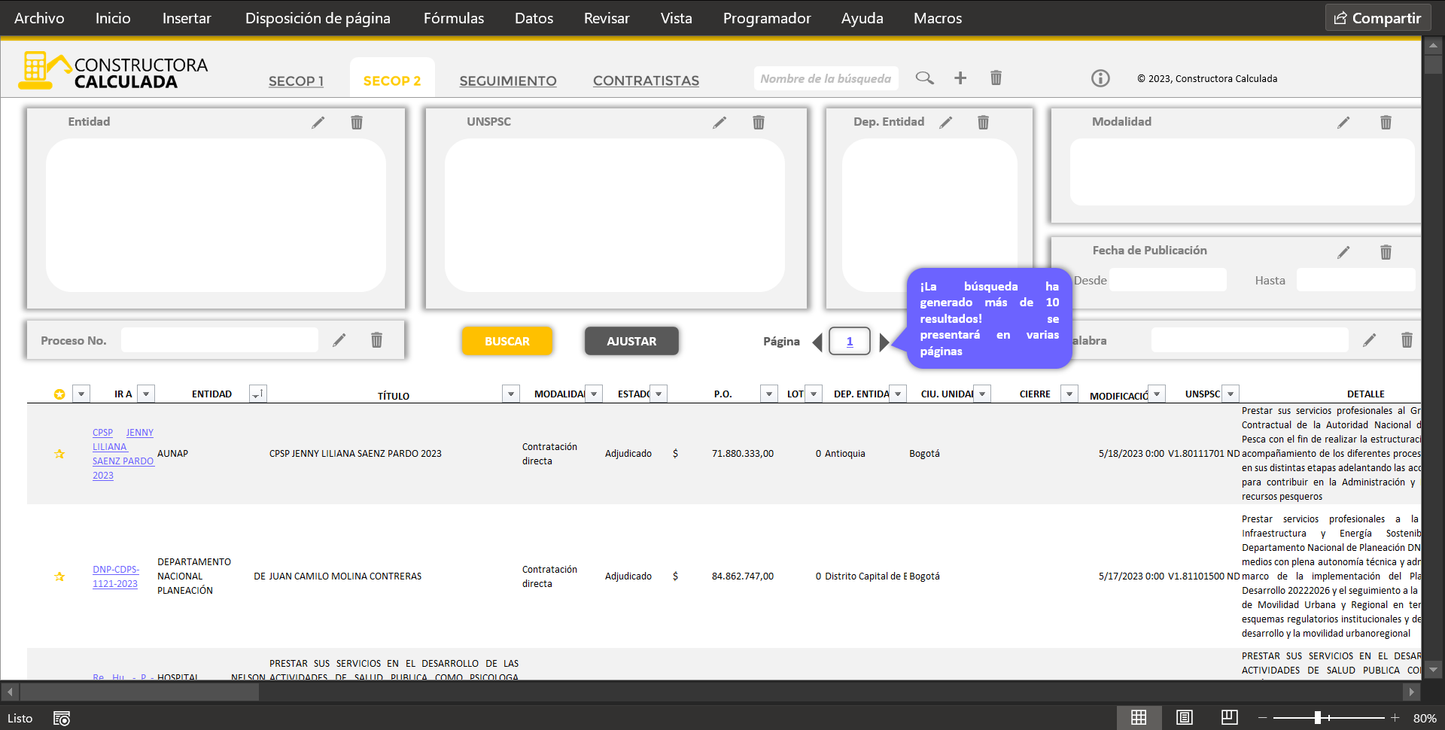Switch to the SEGUIMIENTO tab
Viewport: 1445px width, 730px height.
[x=507, y=81]
